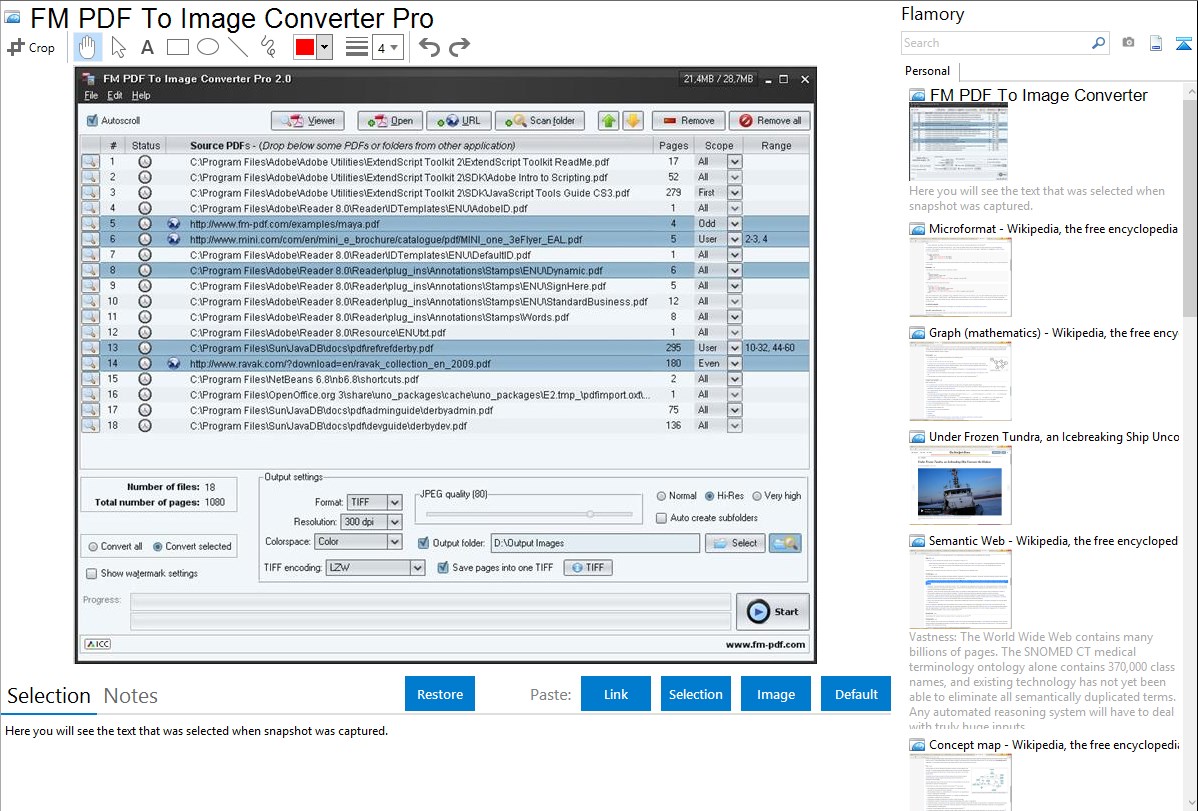Click the Redo arrow
The height and width of the screenshot is (811, 1198).
(459, 47)
